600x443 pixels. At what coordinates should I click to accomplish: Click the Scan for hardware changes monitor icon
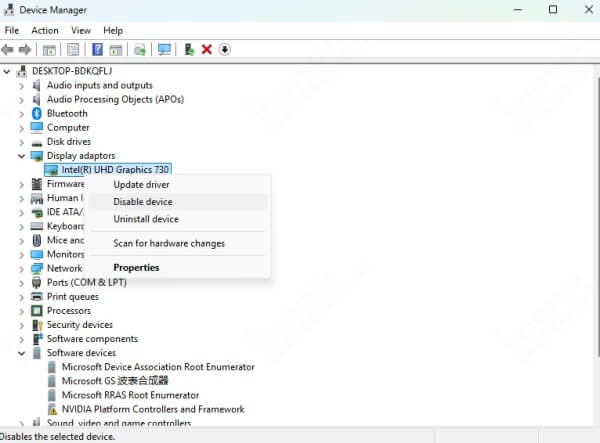click(x=164, y=49)
